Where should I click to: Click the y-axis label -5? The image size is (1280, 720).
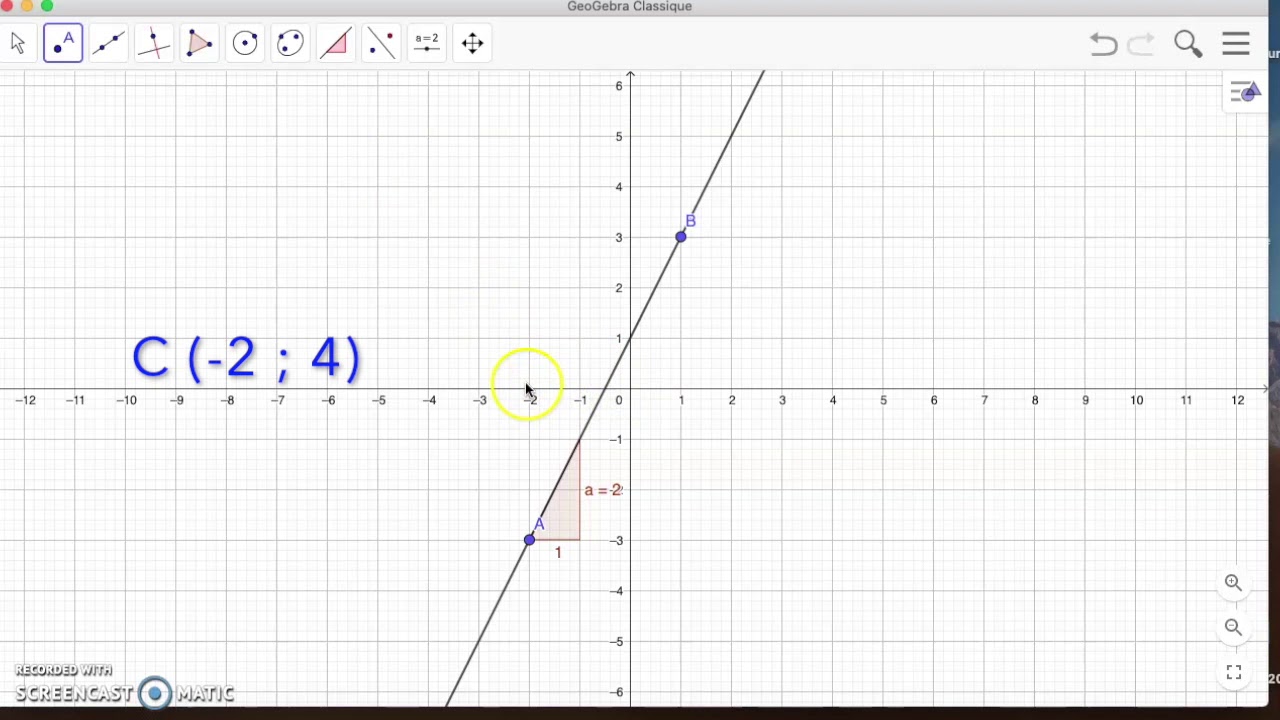617,641
